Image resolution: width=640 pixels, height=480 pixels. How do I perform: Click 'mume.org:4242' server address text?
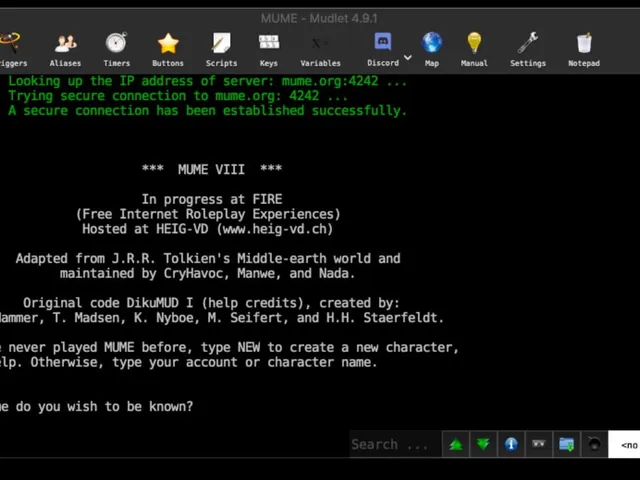330,81
